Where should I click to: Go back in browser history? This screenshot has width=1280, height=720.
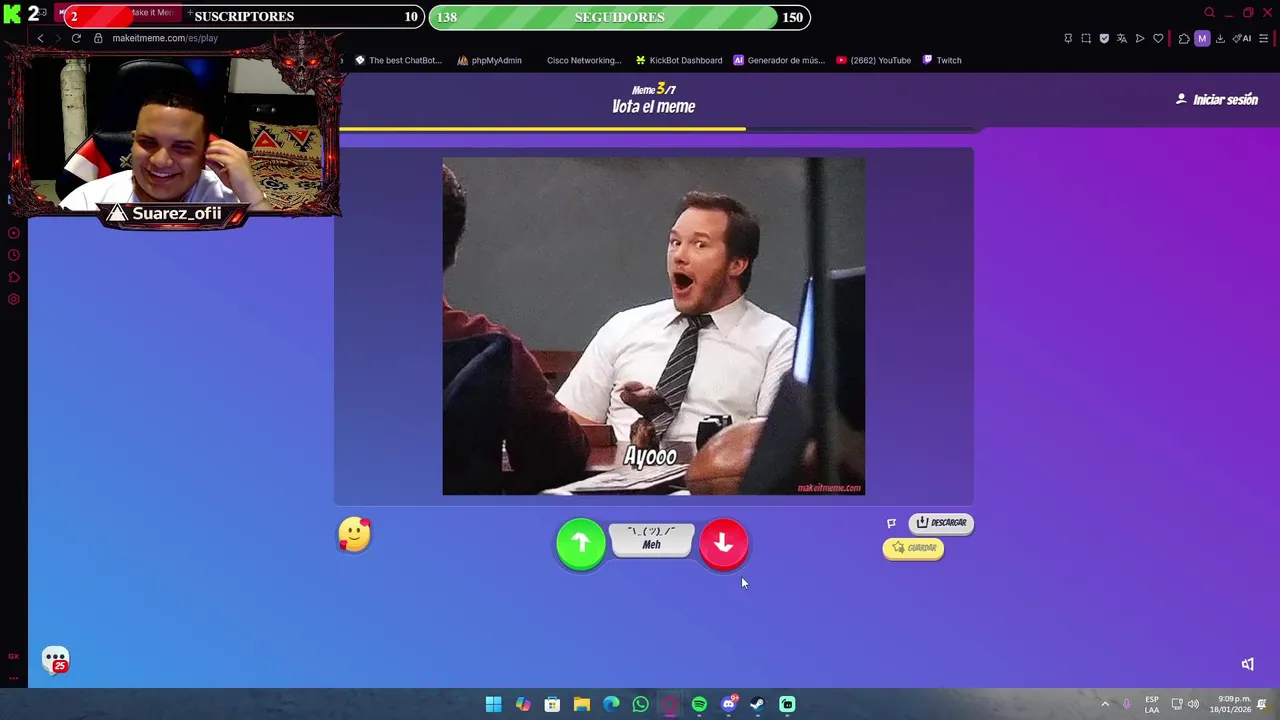pos(40,38)
